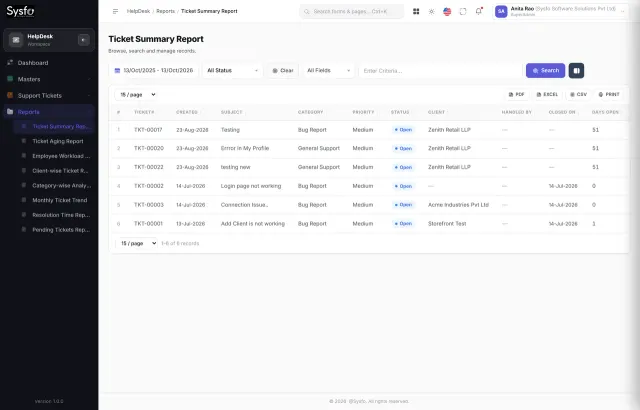640x410 pixels.
Task: Open the SA user avatar
Action: [501, 11]
